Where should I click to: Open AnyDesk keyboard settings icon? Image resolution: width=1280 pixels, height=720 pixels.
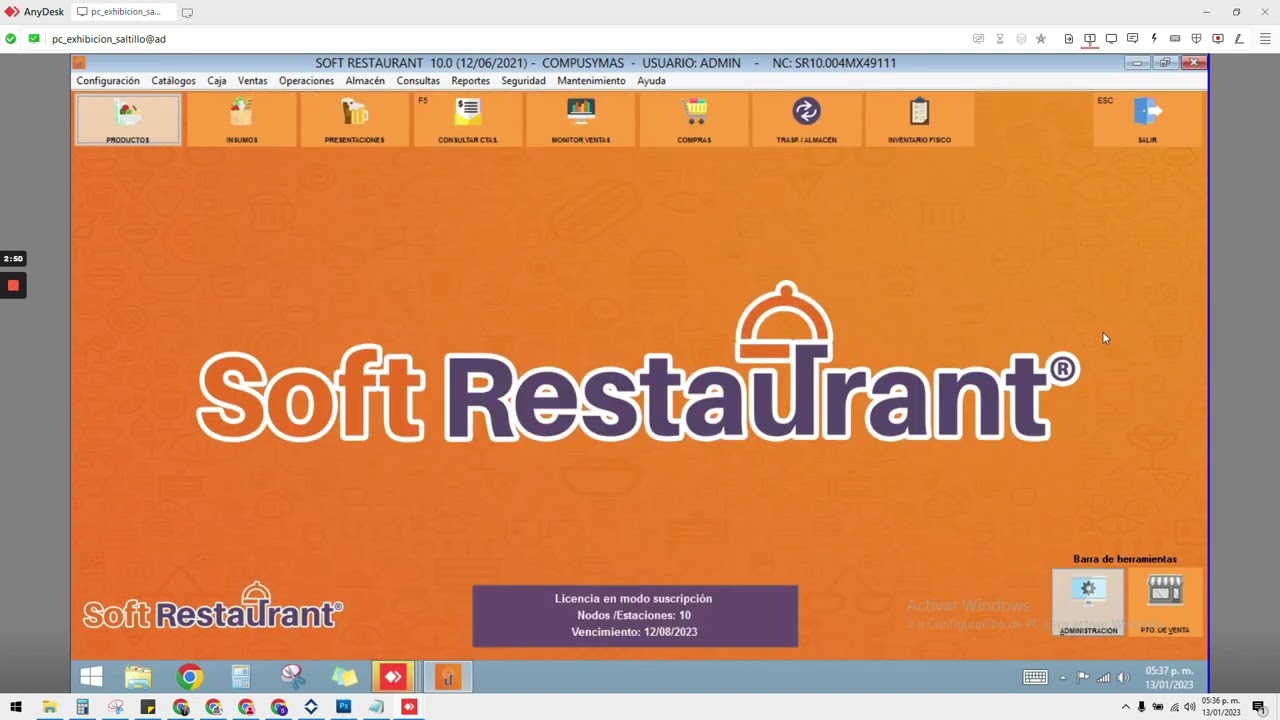click(x=1175, y=39)
